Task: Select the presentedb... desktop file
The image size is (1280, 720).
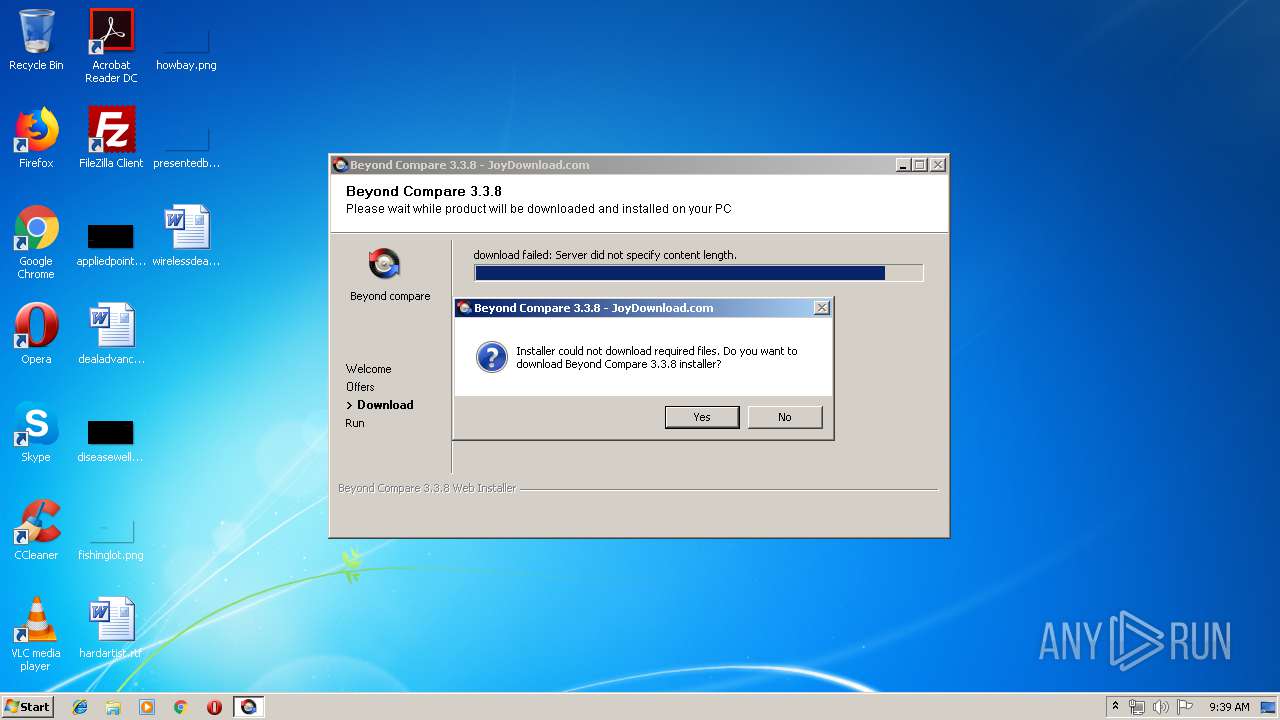Action: [186, 146]
